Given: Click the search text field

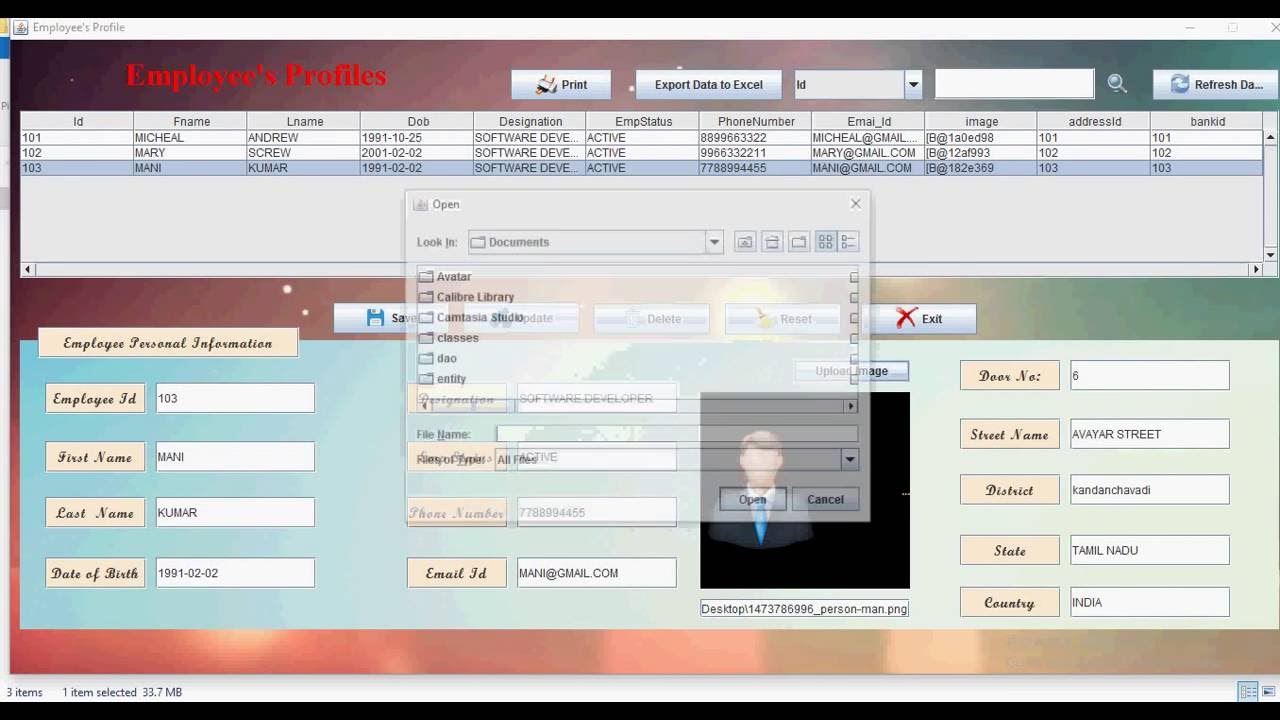Looking at the screenshot, I should (1014, 84).
